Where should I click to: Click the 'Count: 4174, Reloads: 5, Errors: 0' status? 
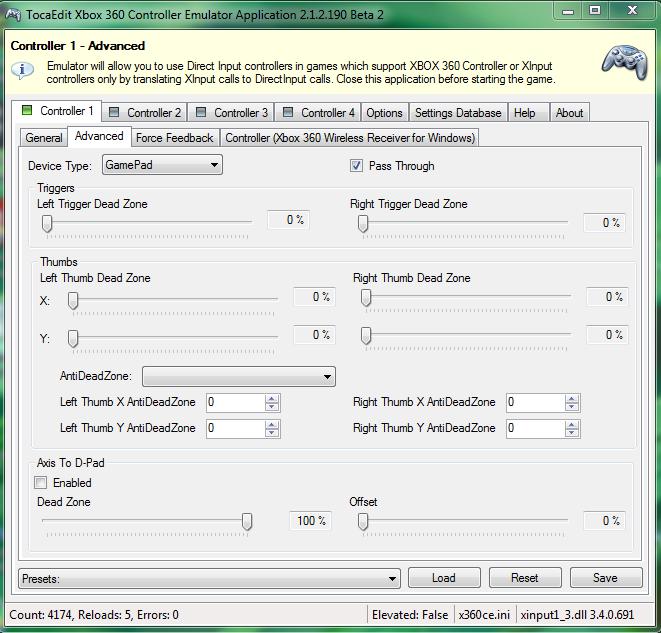94,615
